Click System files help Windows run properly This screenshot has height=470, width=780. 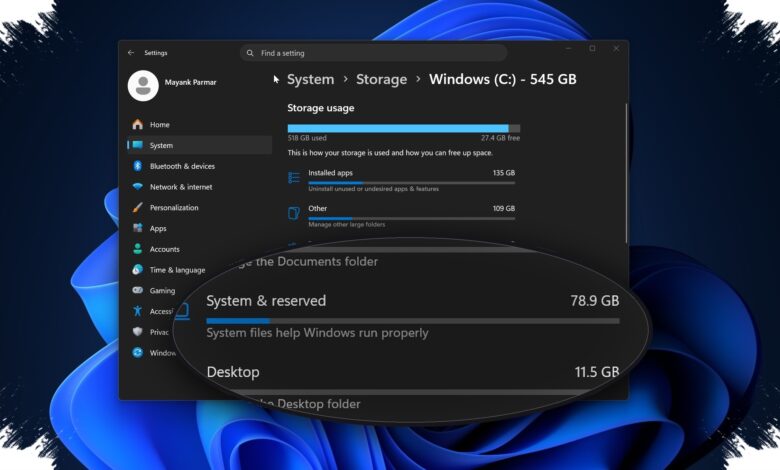coord(317,333)
